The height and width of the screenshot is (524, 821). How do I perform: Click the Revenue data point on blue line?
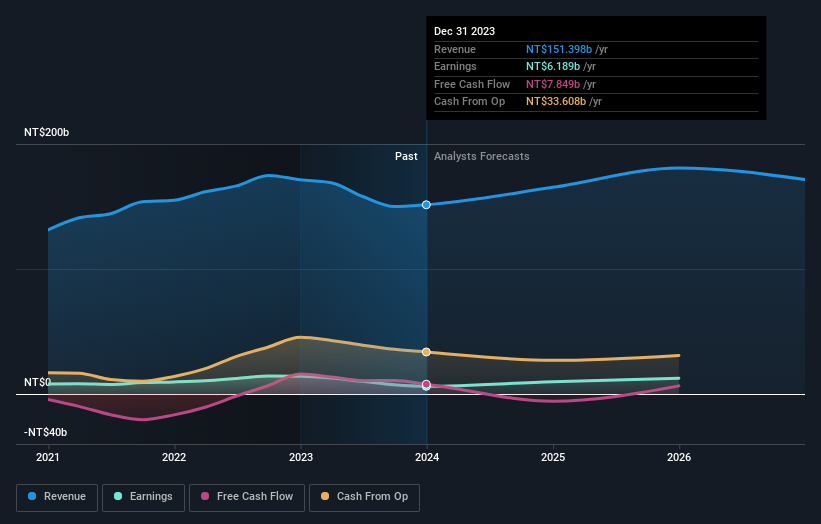point(426,205)
